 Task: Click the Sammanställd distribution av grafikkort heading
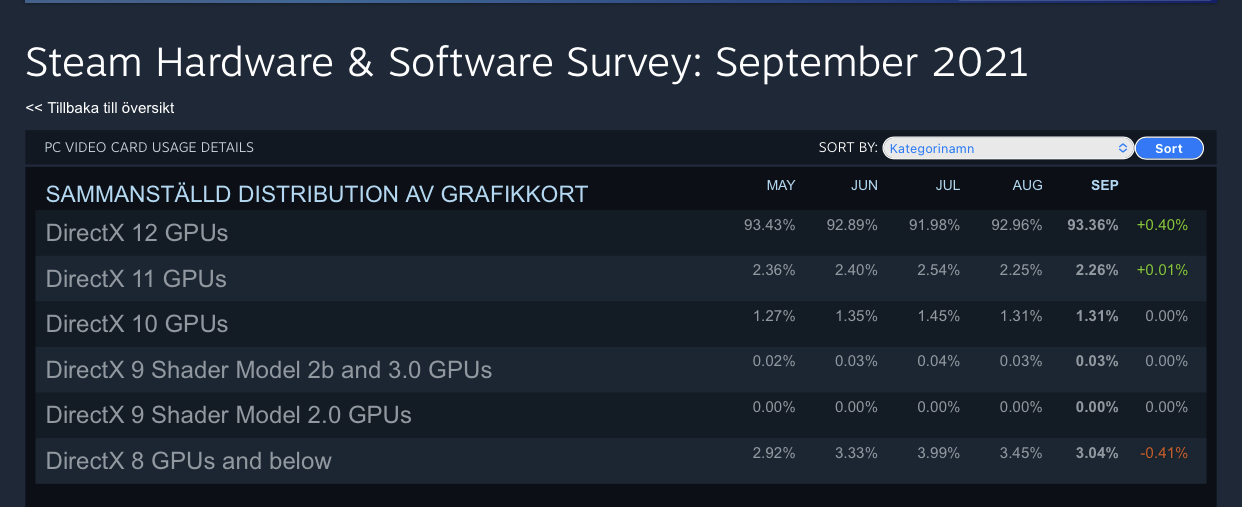pyautogui.click(x=317, y=194)
